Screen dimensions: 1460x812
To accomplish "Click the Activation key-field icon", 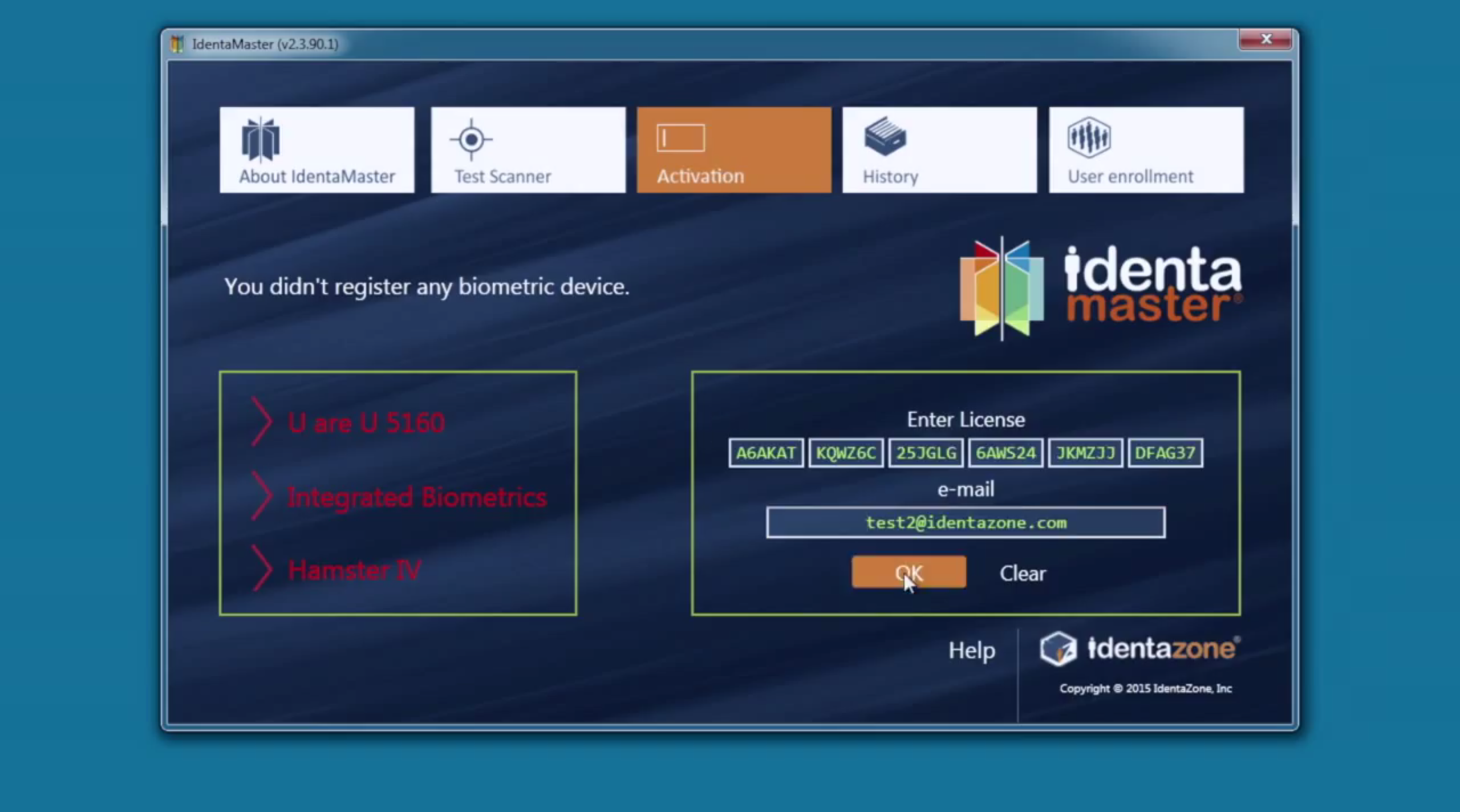I will pos(680,138).
